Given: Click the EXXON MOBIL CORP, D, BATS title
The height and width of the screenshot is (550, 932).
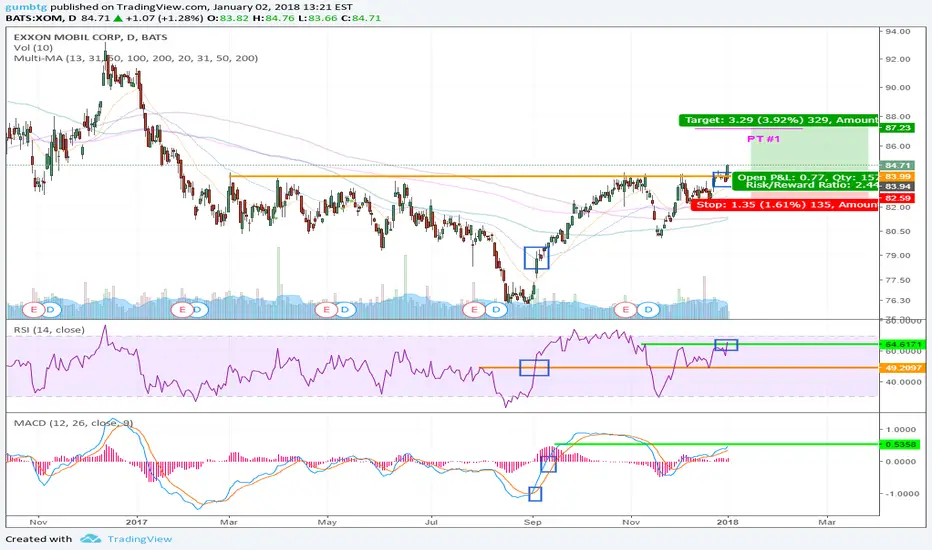Looking at the screenshot, I should pyautogui.click(x=90, y=37).
